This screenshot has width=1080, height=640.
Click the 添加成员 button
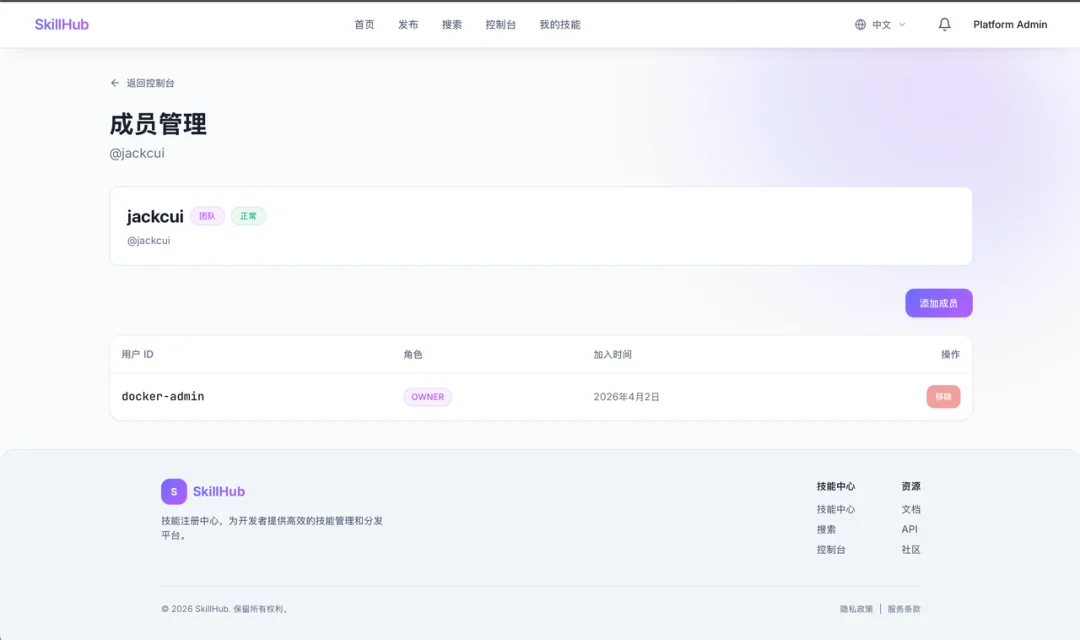point(938,302)
